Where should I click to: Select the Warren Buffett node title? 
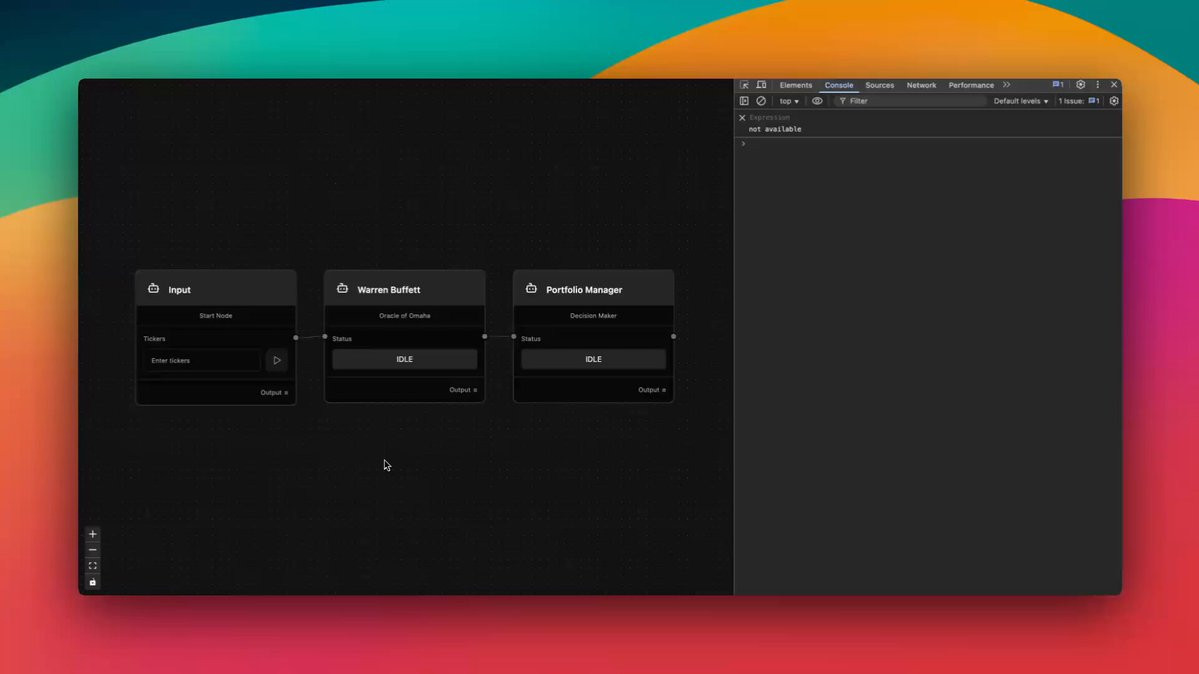(x=388, y=290)
